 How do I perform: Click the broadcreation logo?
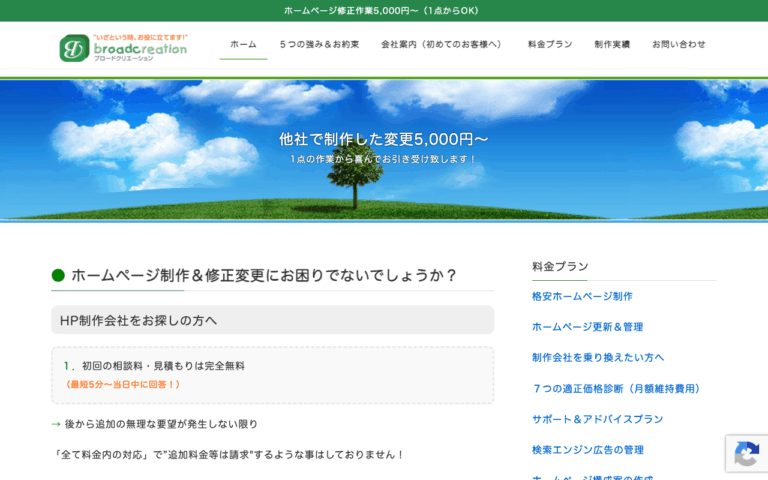tap(123, 48)
